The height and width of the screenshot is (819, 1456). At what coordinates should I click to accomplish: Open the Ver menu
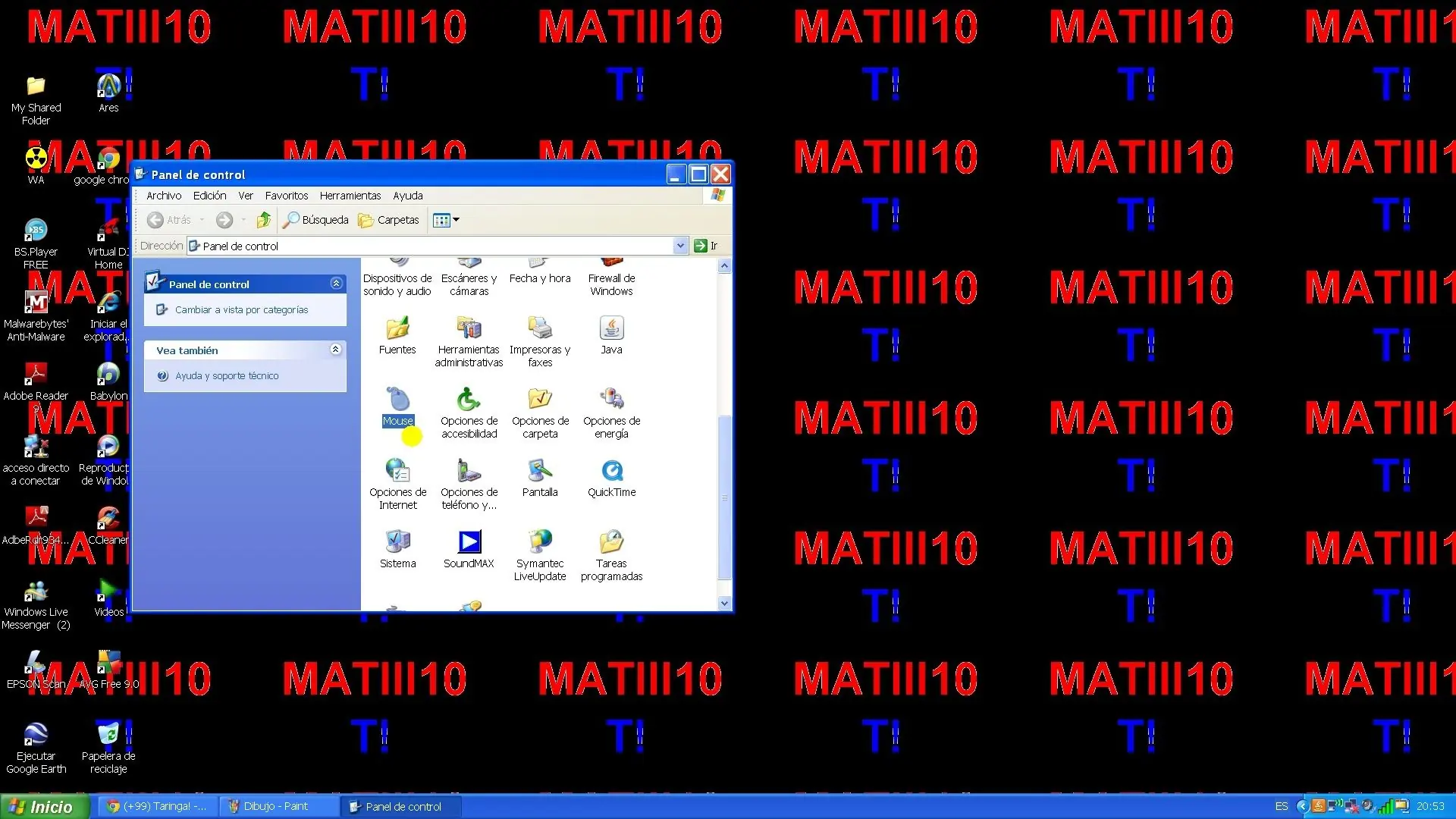coord(246,196)
